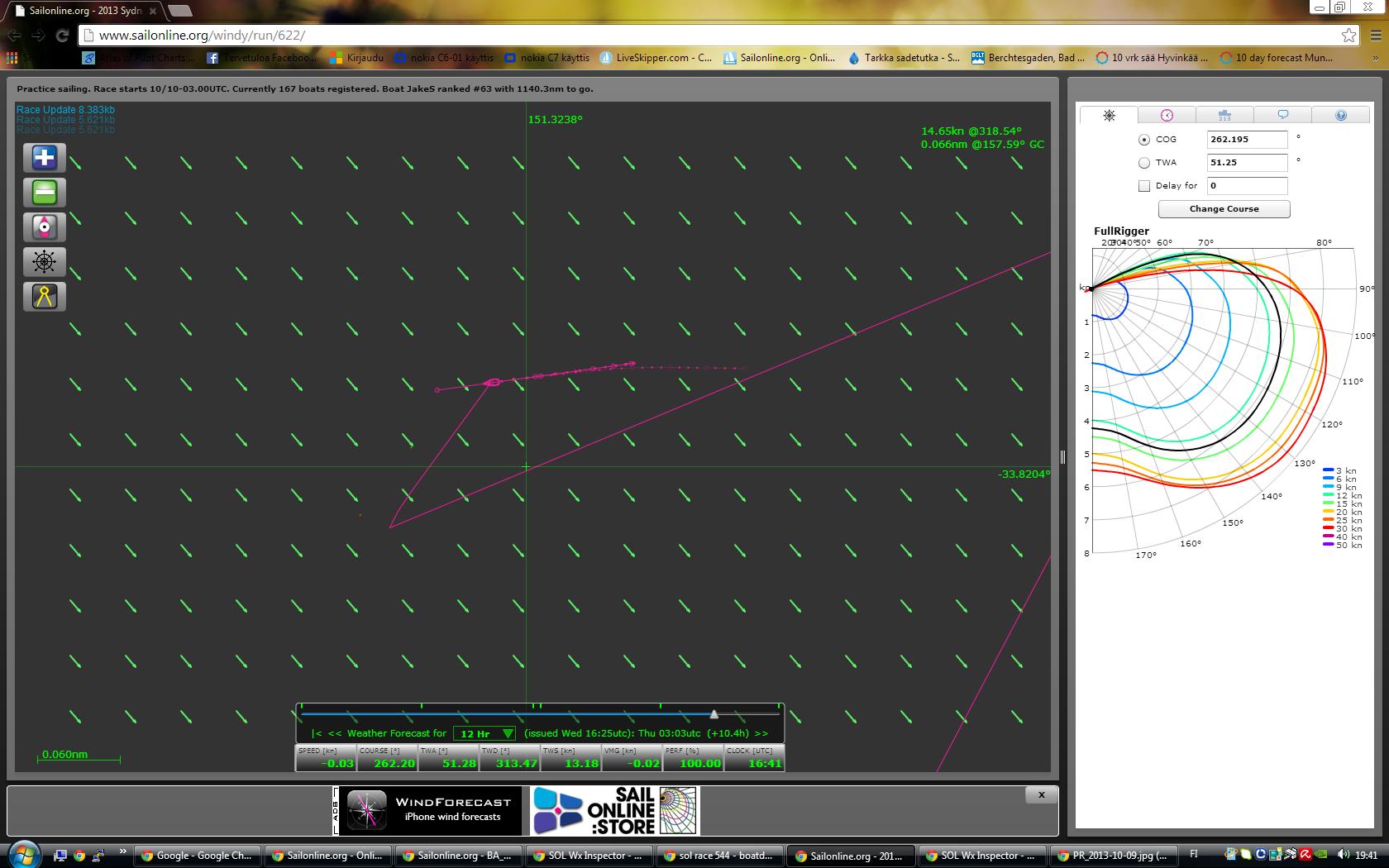Screen dimensions: 1389x868
Task: Click the TWD readout 313.47
Action: (x=509, y=758)
